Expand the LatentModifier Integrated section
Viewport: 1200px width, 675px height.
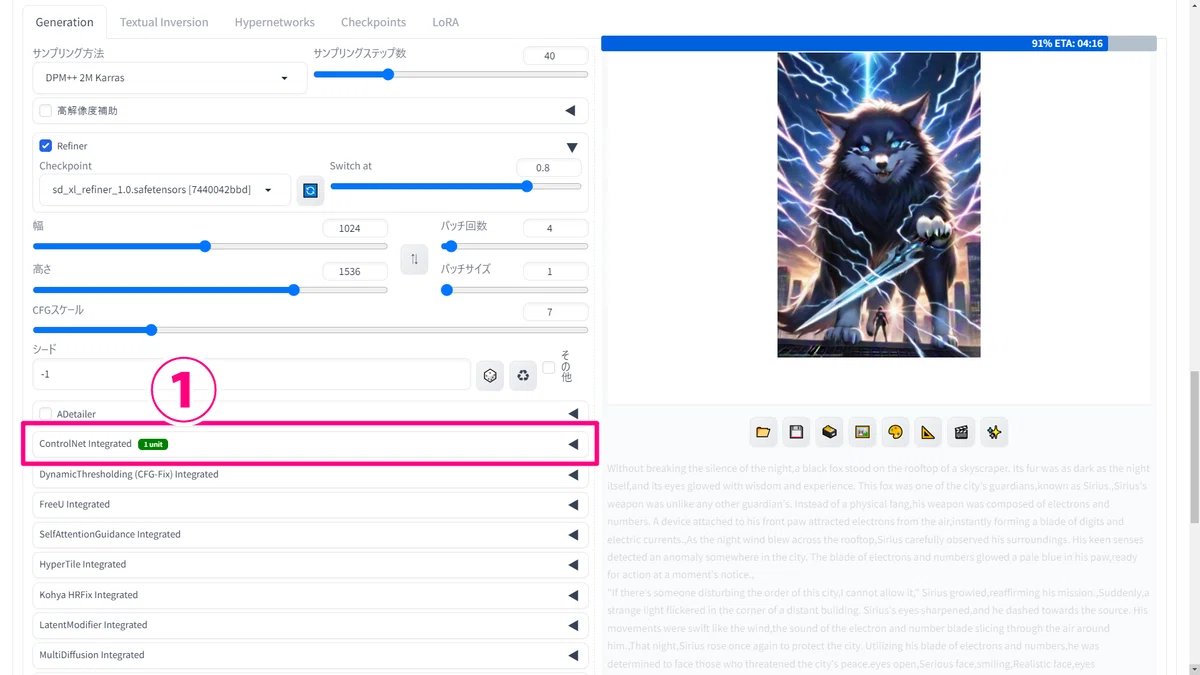point(310,625)
